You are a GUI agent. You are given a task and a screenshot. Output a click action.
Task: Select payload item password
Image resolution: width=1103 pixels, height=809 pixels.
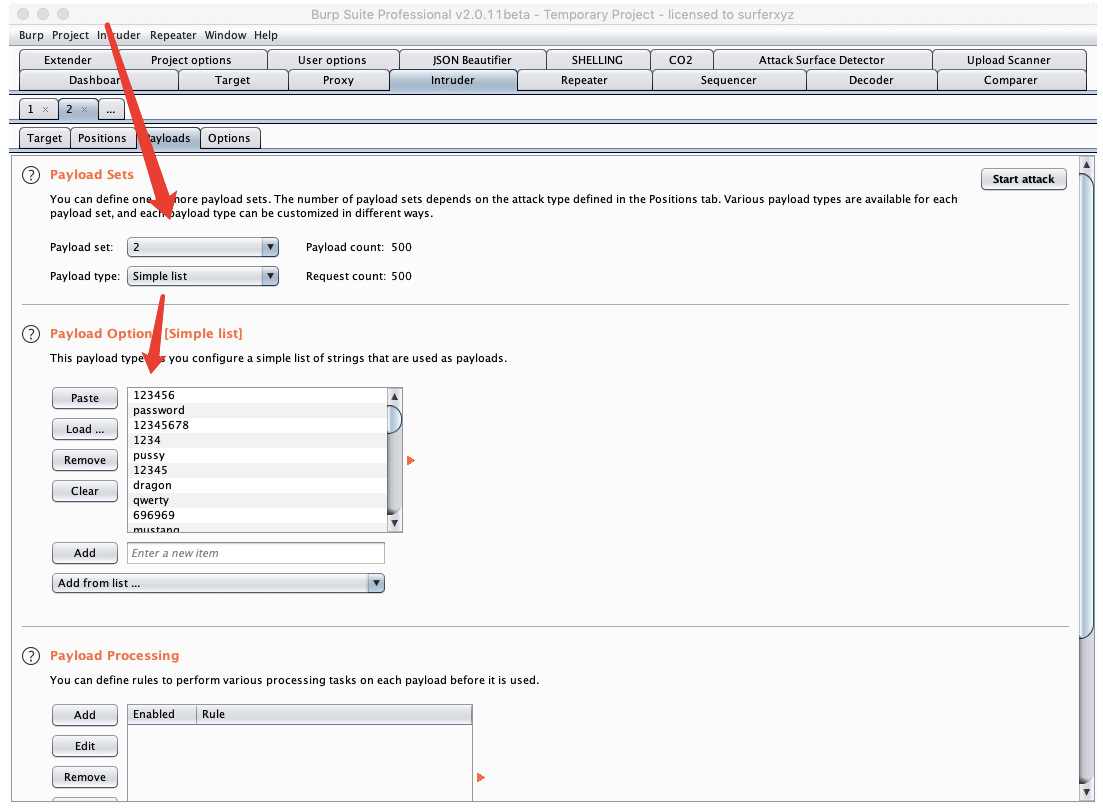(x=257, y=410)
